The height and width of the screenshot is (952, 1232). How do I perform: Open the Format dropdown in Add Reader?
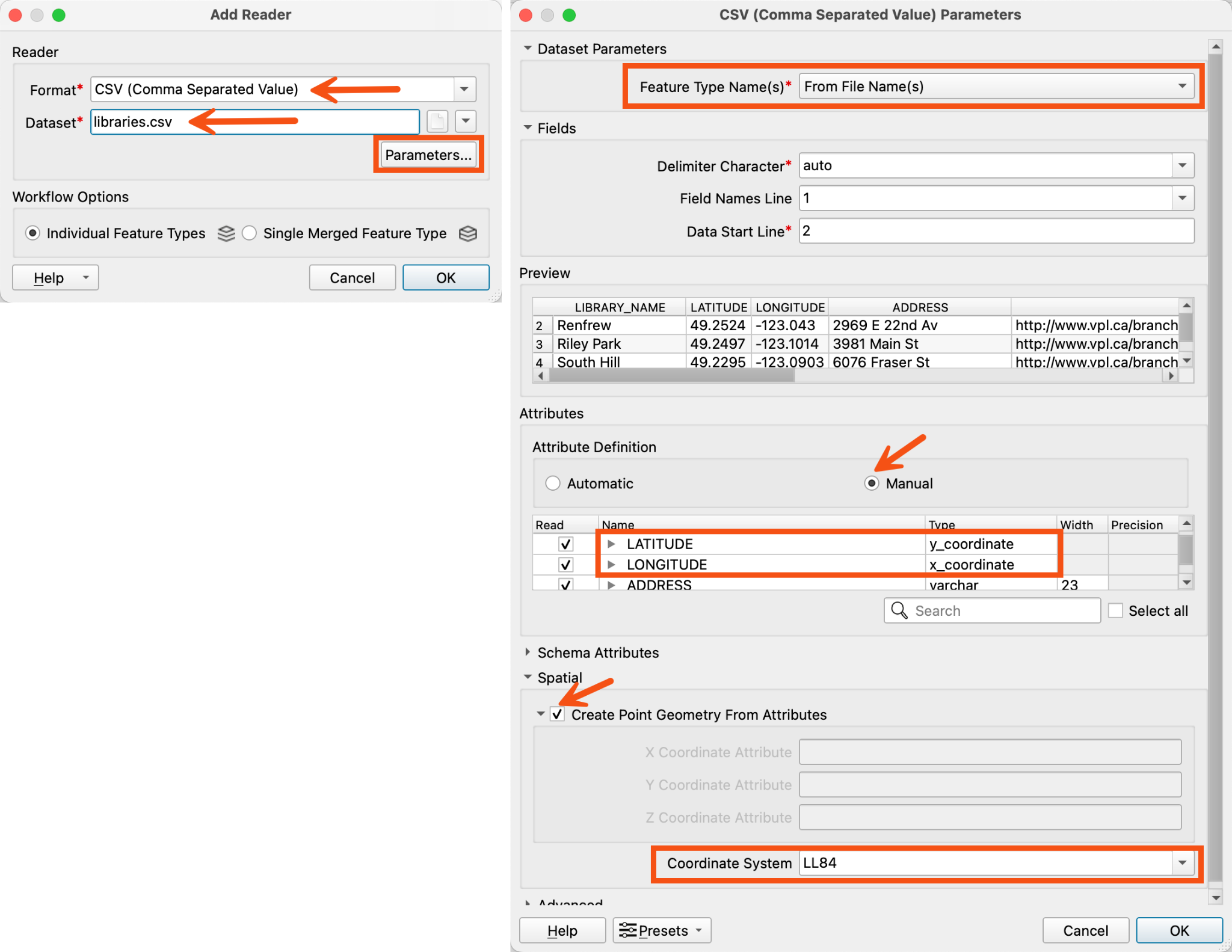464,89
